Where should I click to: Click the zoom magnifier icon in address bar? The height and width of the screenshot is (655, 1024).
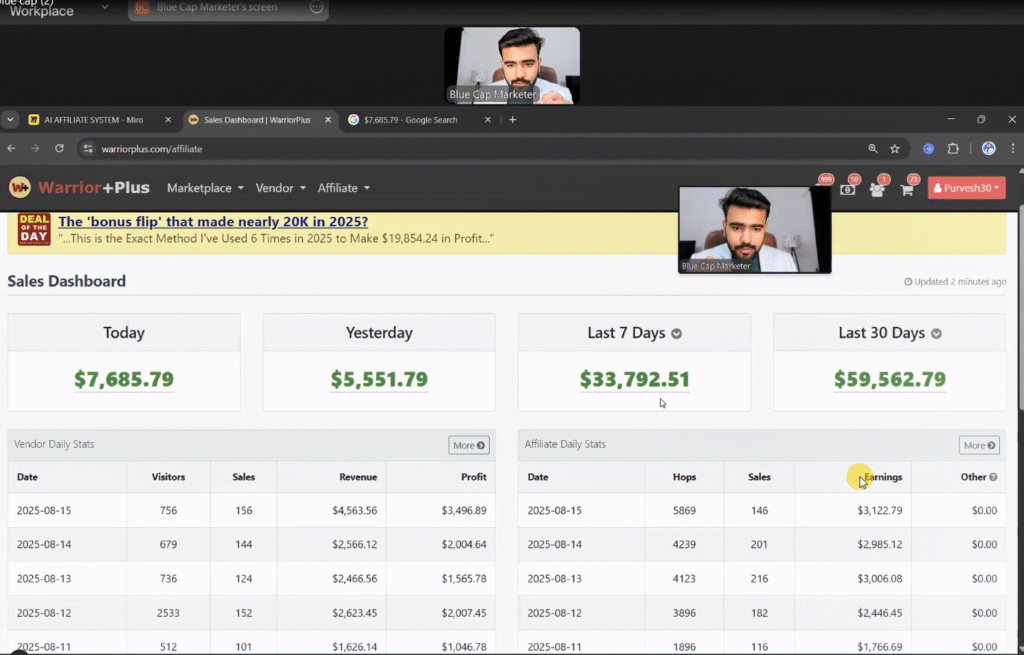[873, 148]
